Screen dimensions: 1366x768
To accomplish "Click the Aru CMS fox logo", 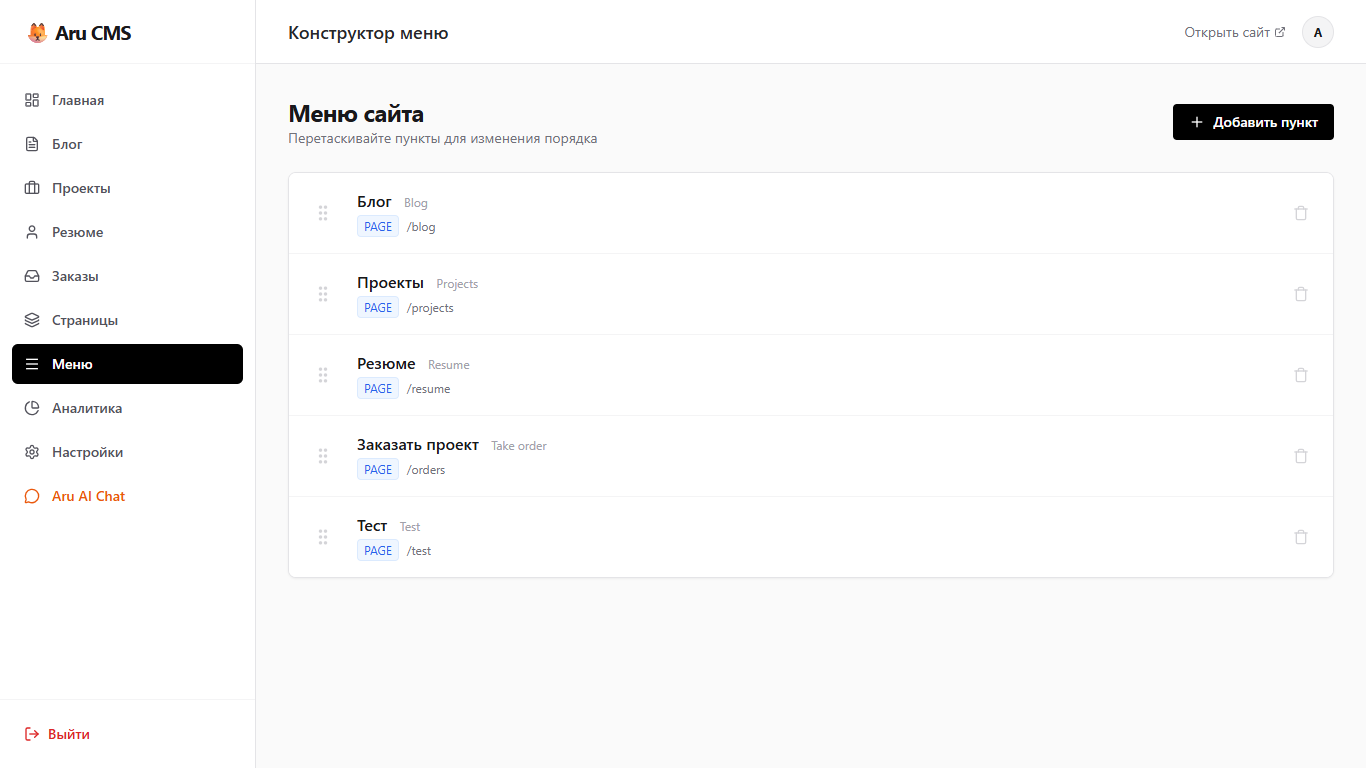I will click(37, 33).
